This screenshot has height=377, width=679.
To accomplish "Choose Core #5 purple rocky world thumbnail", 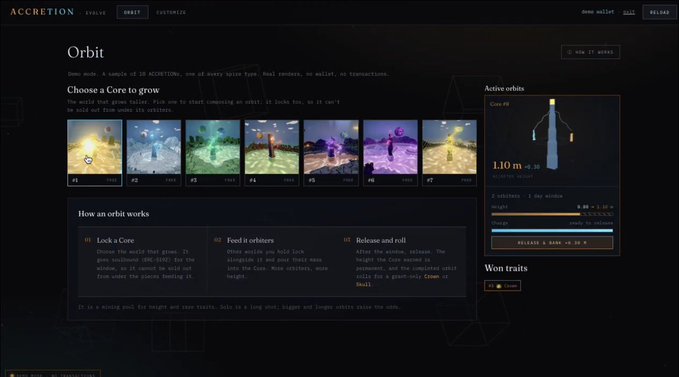I will (x=331, y=153).
